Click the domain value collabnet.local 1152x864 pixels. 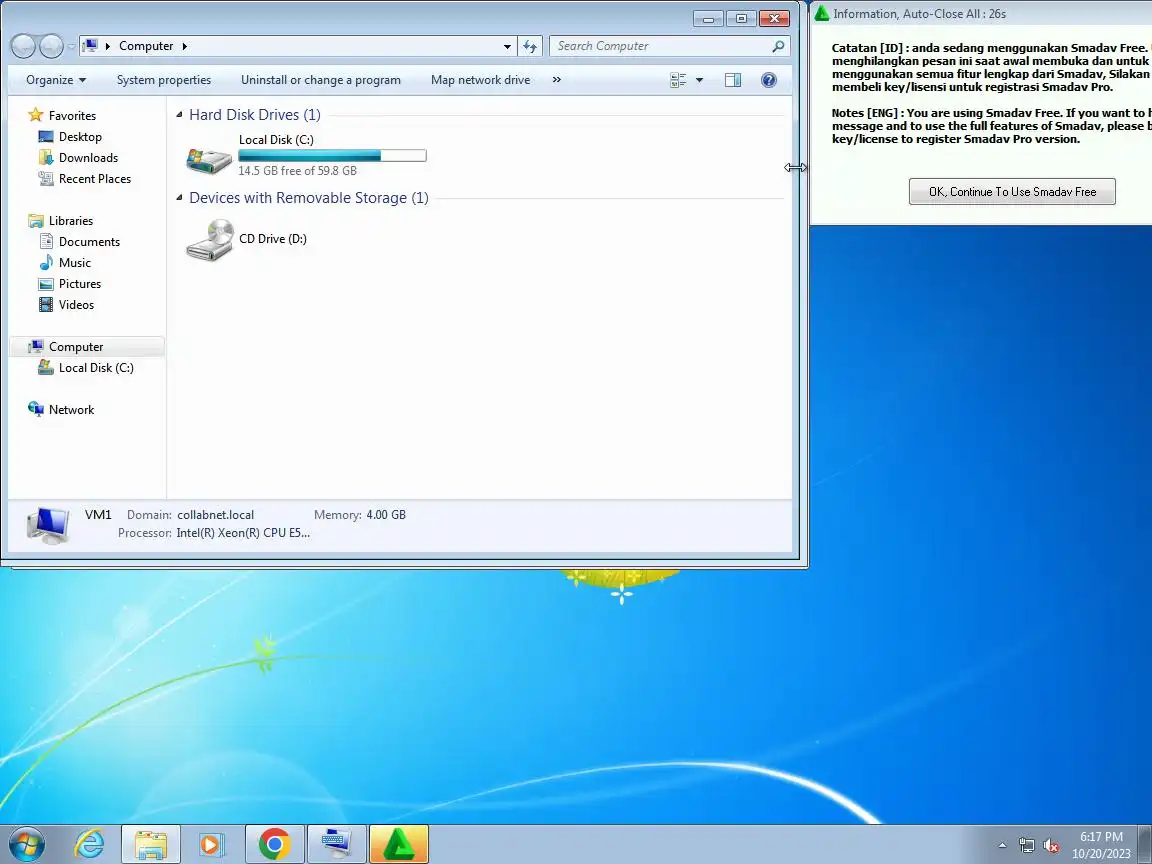pos(215,515)
